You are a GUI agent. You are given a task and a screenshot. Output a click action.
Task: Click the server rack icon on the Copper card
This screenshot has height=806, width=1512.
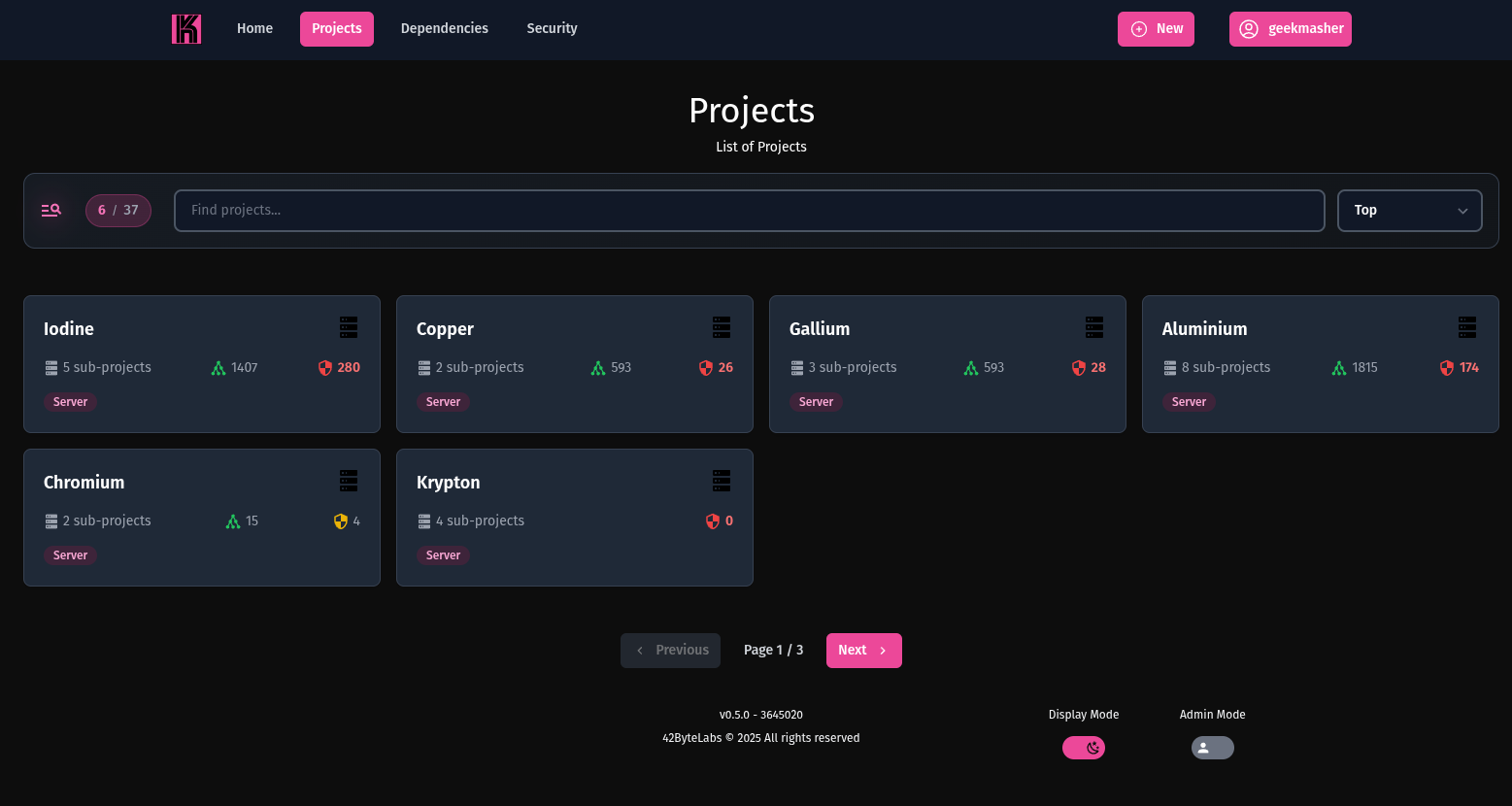click(722, 327)
